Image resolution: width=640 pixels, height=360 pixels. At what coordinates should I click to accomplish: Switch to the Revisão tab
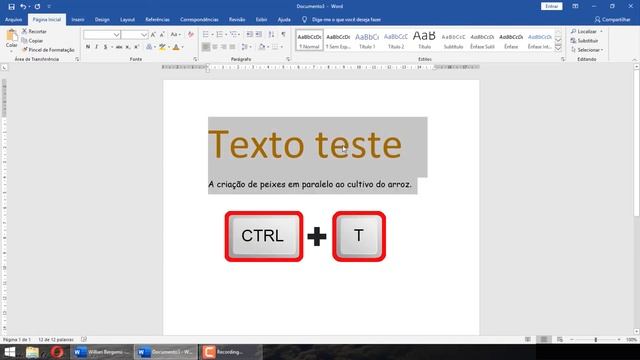[237, 20]
